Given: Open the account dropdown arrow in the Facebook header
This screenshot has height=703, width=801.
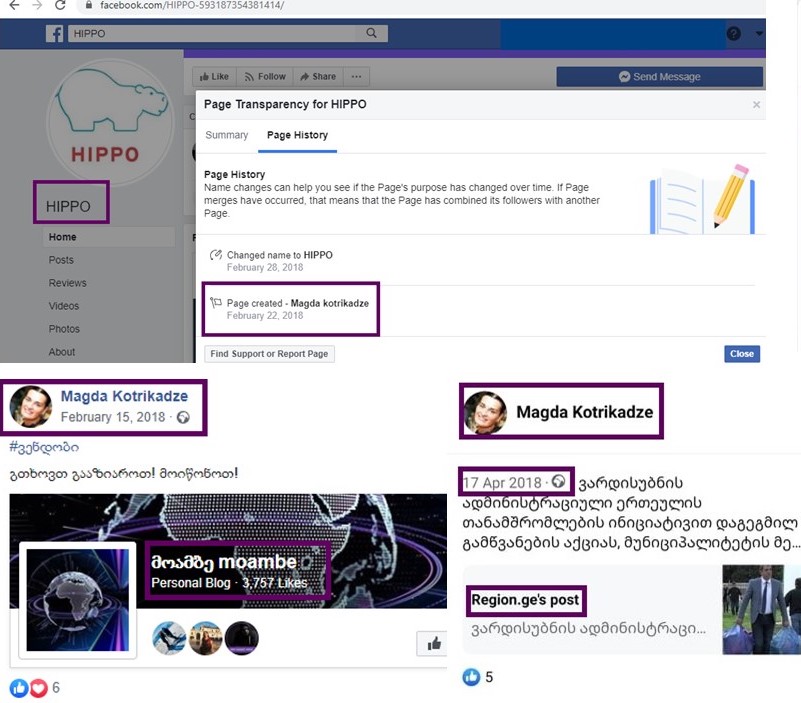Looking at the screenshot, I should 759,34.
